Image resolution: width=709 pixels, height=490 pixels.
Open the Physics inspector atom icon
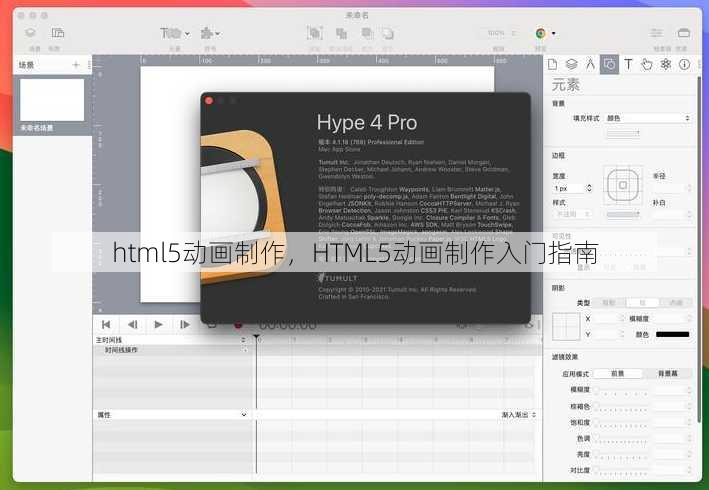coord(666,64)
